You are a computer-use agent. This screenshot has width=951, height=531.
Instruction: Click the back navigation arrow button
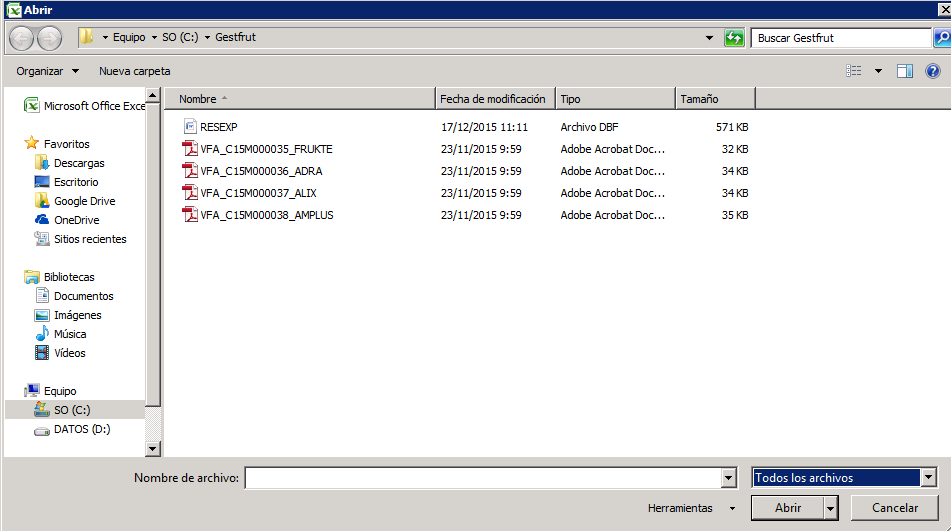click(21, 38)
